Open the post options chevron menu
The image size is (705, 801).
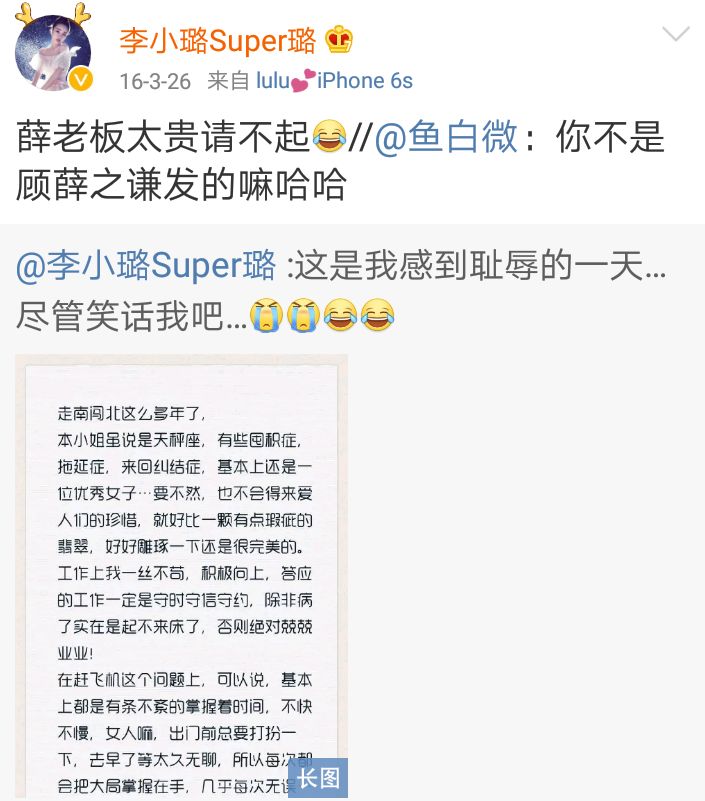(675, 34)
